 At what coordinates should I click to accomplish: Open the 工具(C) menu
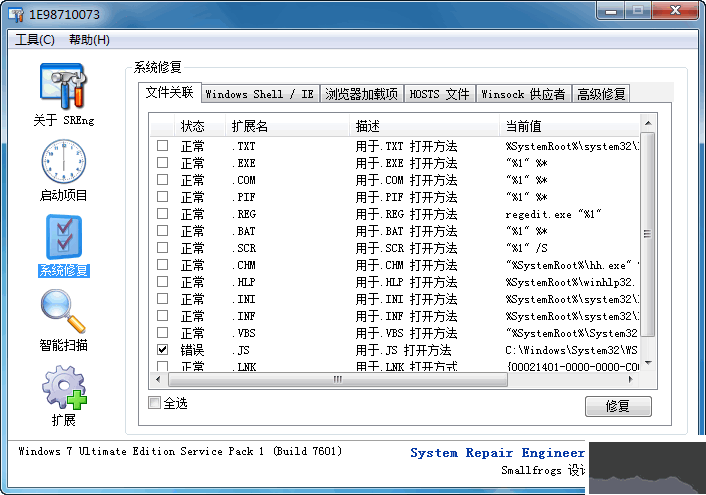coord(35,40)
